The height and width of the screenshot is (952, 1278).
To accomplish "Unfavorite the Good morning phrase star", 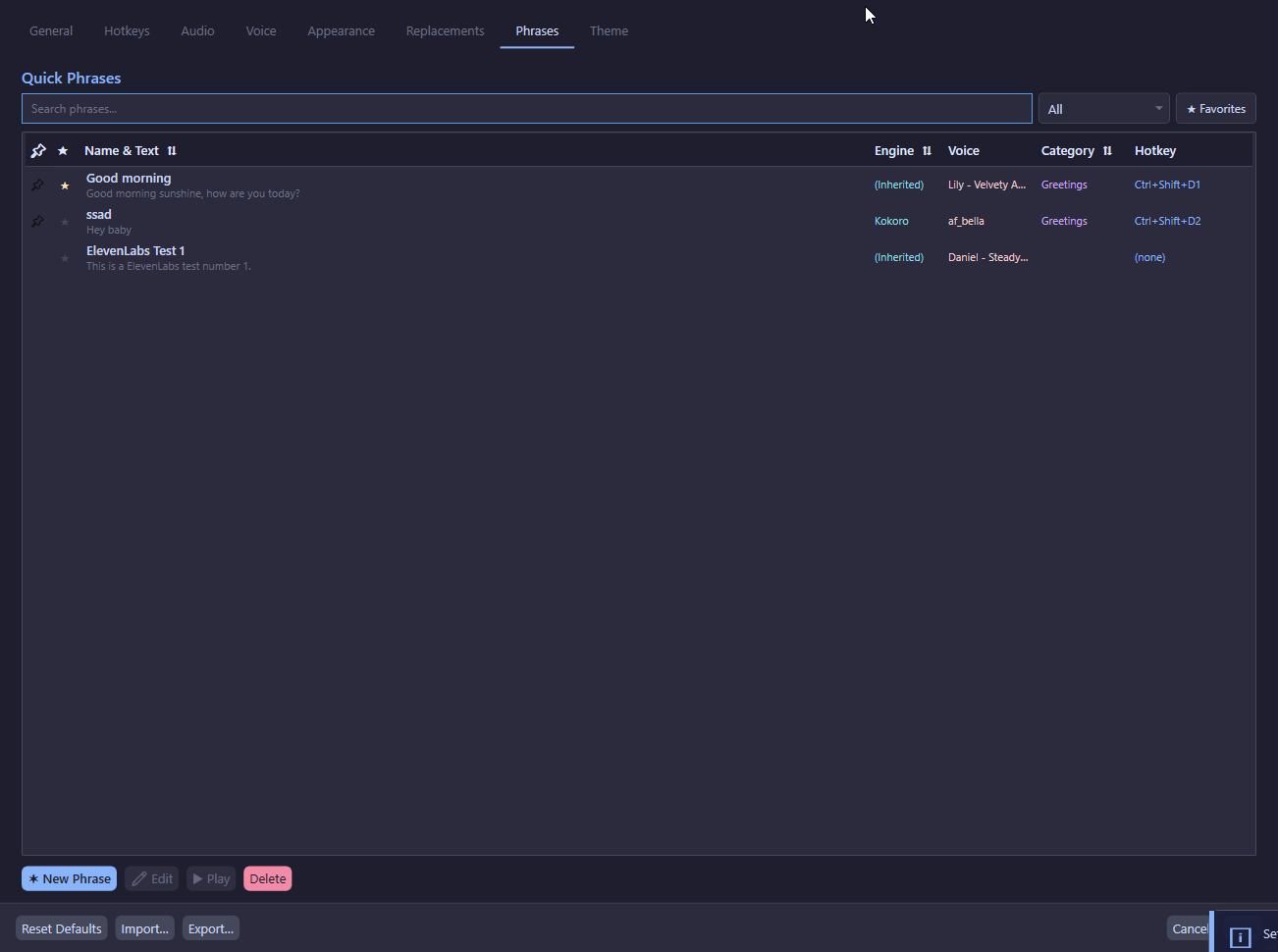I will (x=65, y=185).
